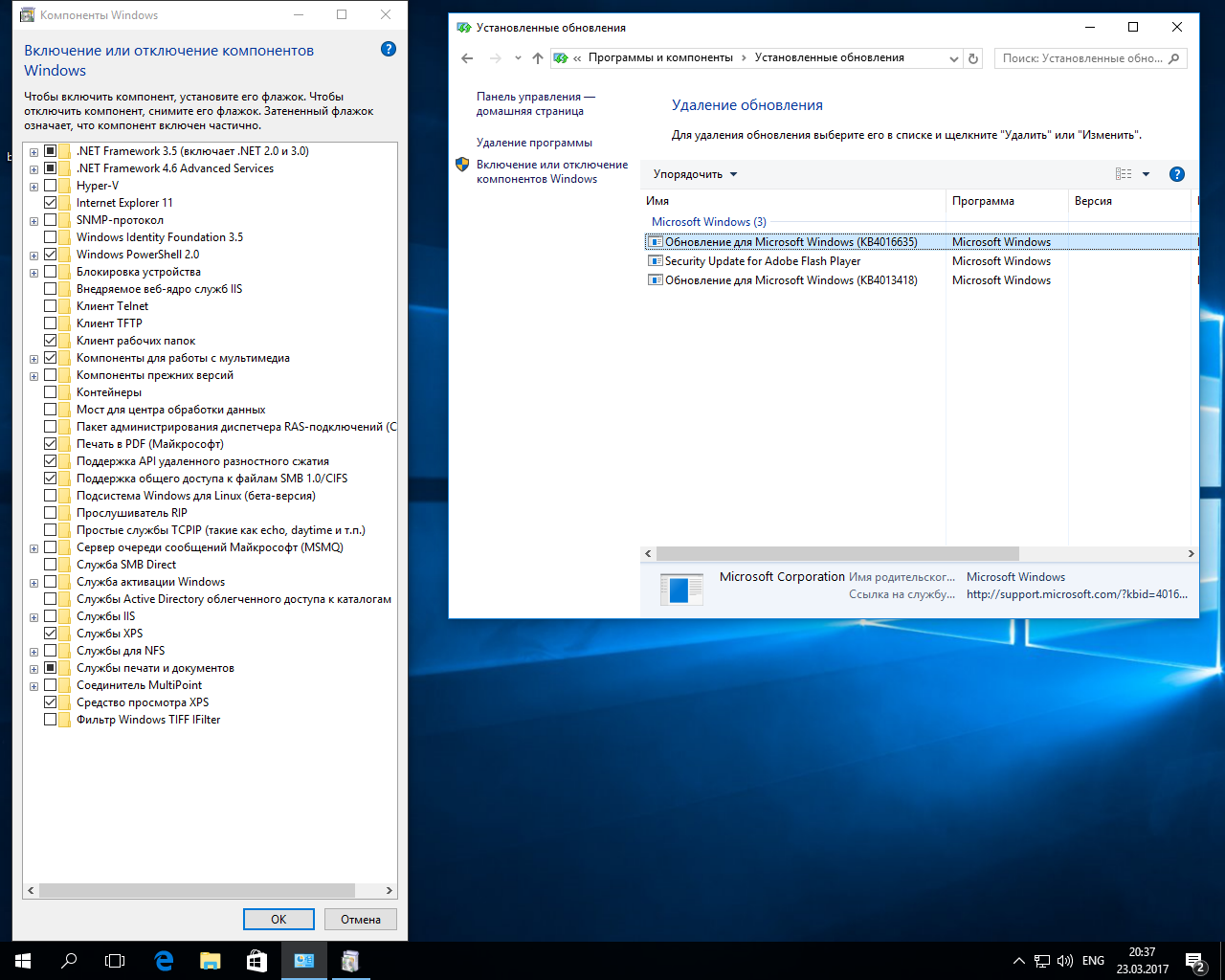Click the Adobe Flash Player security update icon
The image size is (1225, 980).
coord(656,261)
